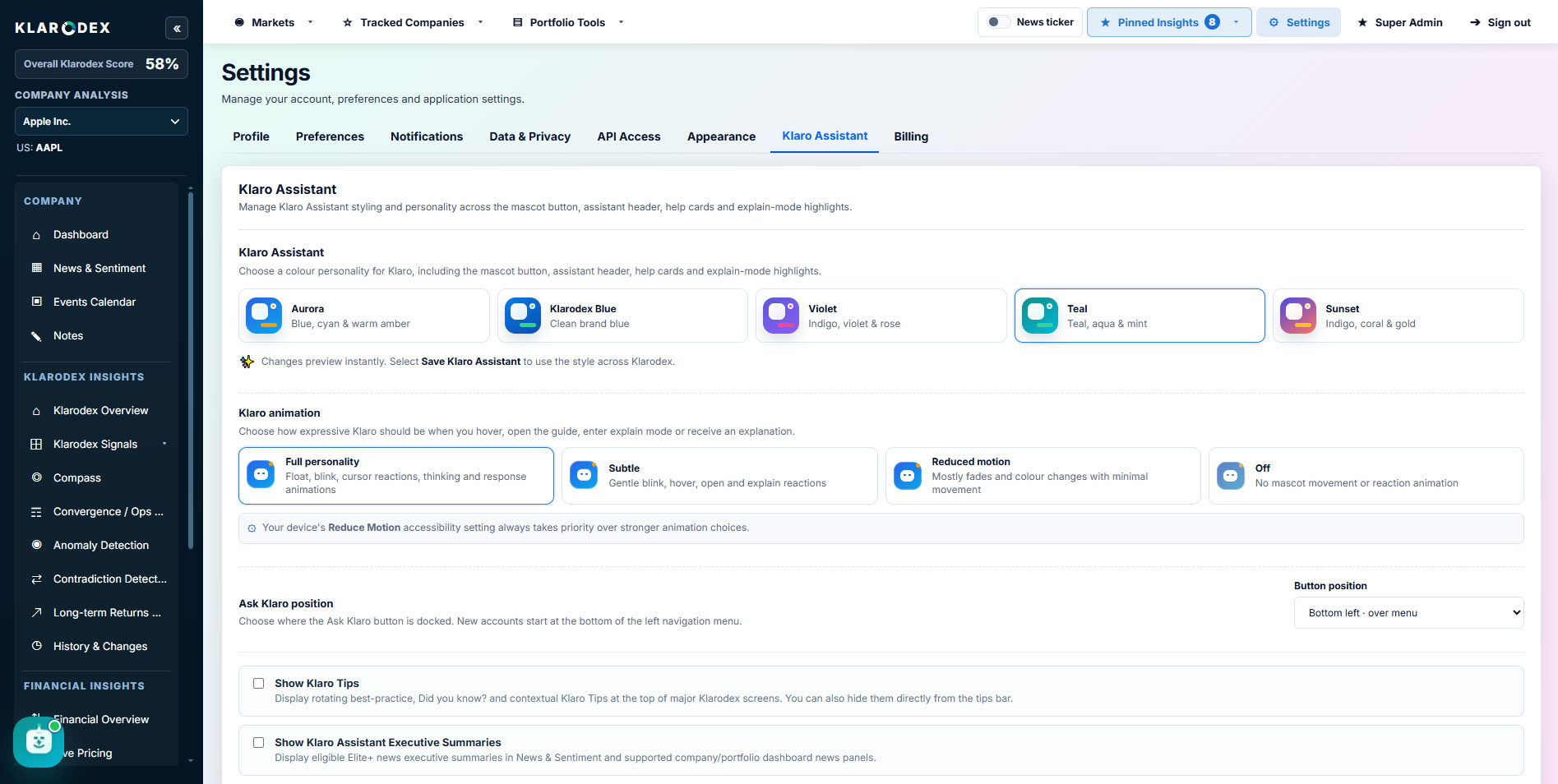
Task: Click the sidebar vertical scrollbar
Action: click(x=191, y=370)
